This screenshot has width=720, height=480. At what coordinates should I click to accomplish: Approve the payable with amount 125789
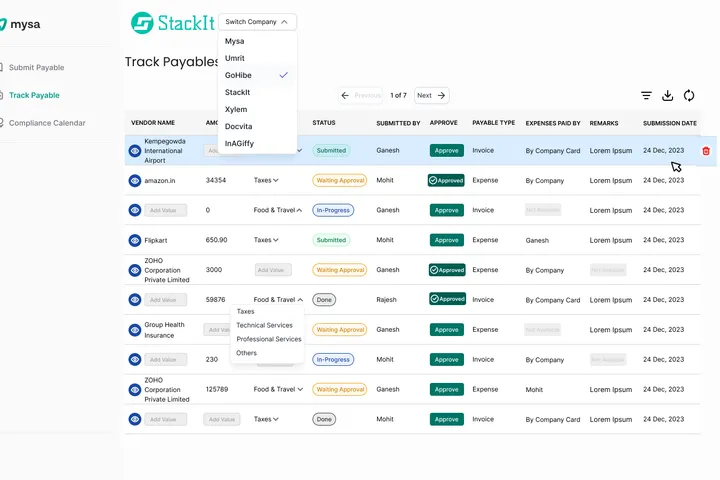[446, 390]
